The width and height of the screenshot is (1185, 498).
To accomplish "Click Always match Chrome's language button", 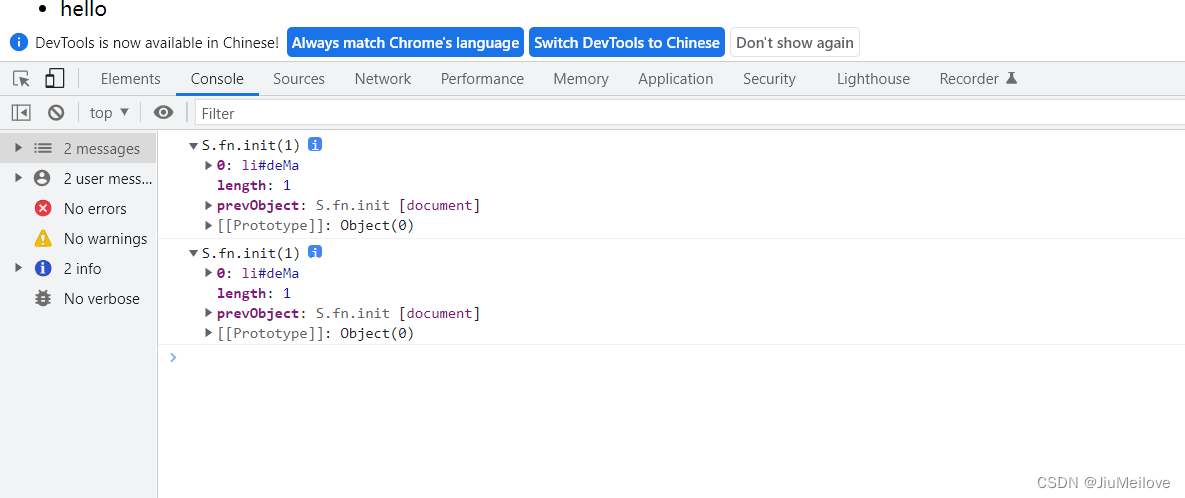I will click(x=405, y=43).
